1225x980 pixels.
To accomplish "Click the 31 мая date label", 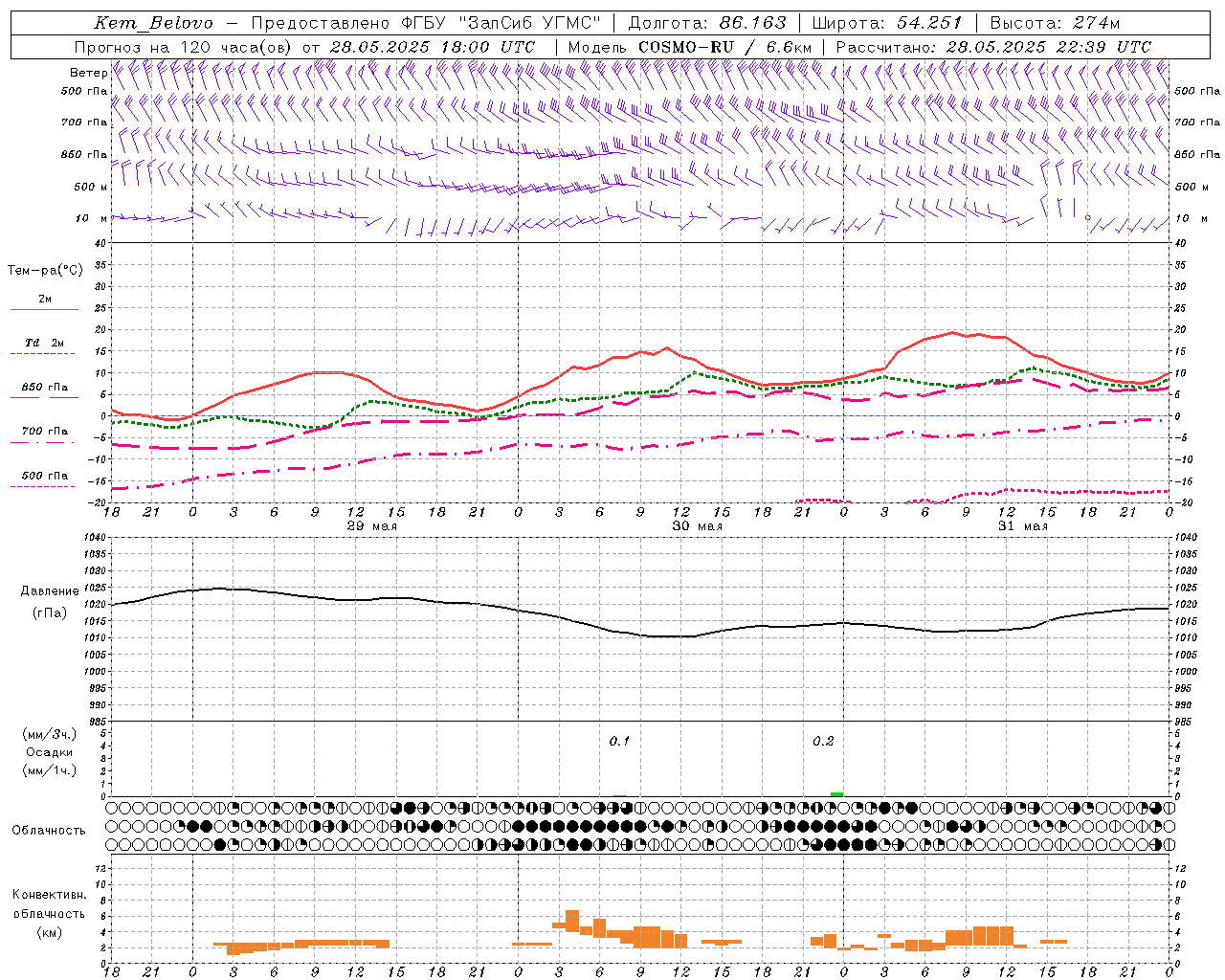I will [1022, 526].
